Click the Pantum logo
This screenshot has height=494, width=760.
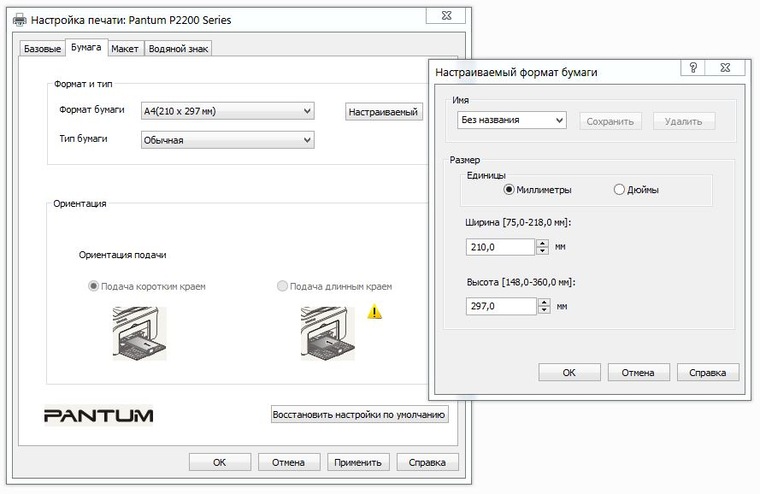point(99,415)
